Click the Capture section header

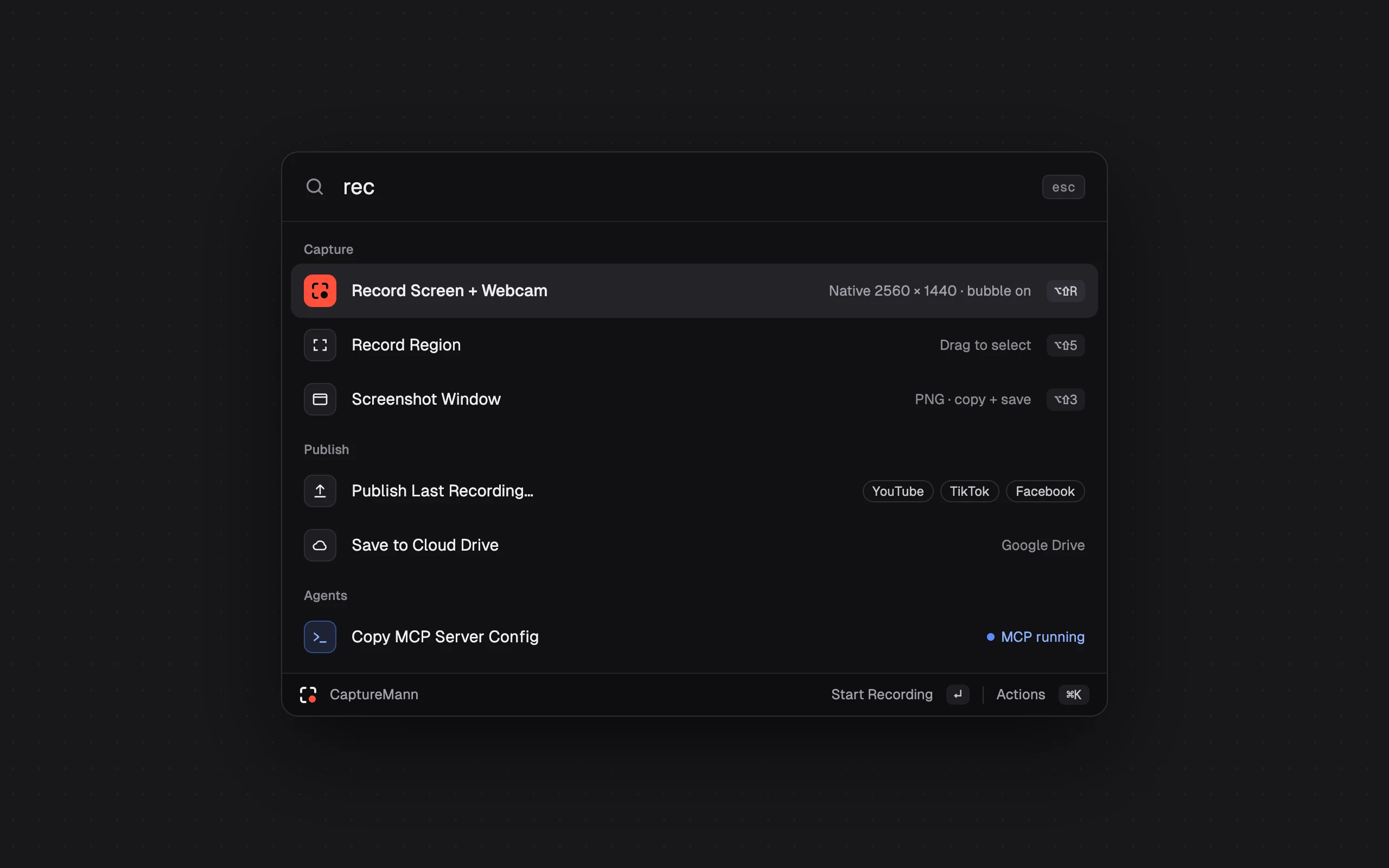pos(328,249)
